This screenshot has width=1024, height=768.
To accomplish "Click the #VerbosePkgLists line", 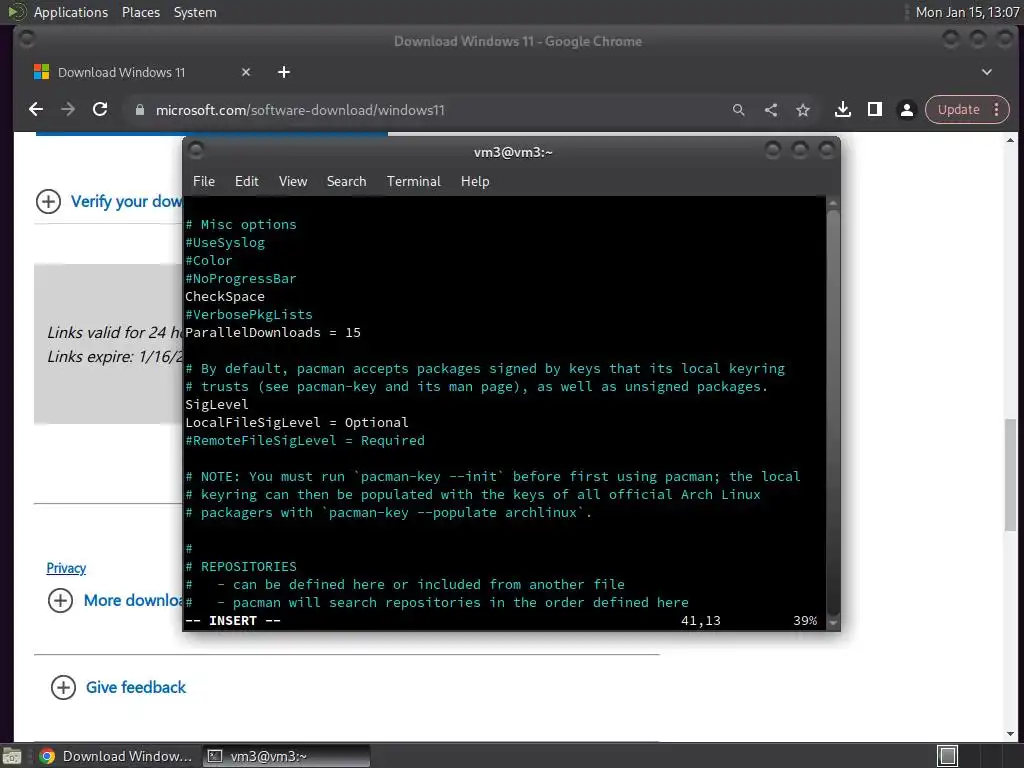I will [249, 315].
